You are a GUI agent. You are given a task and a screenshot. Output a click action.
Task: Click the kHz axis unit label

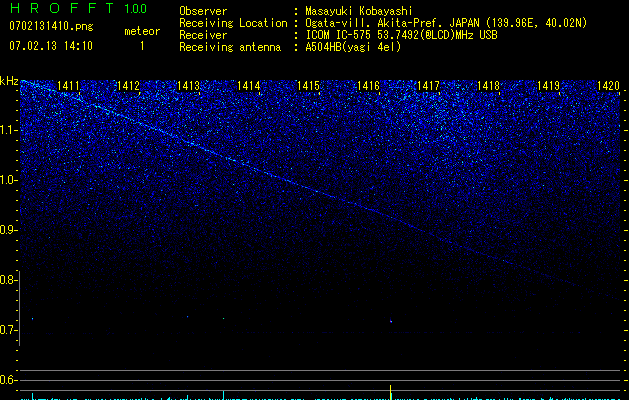(x=9, y=81)
